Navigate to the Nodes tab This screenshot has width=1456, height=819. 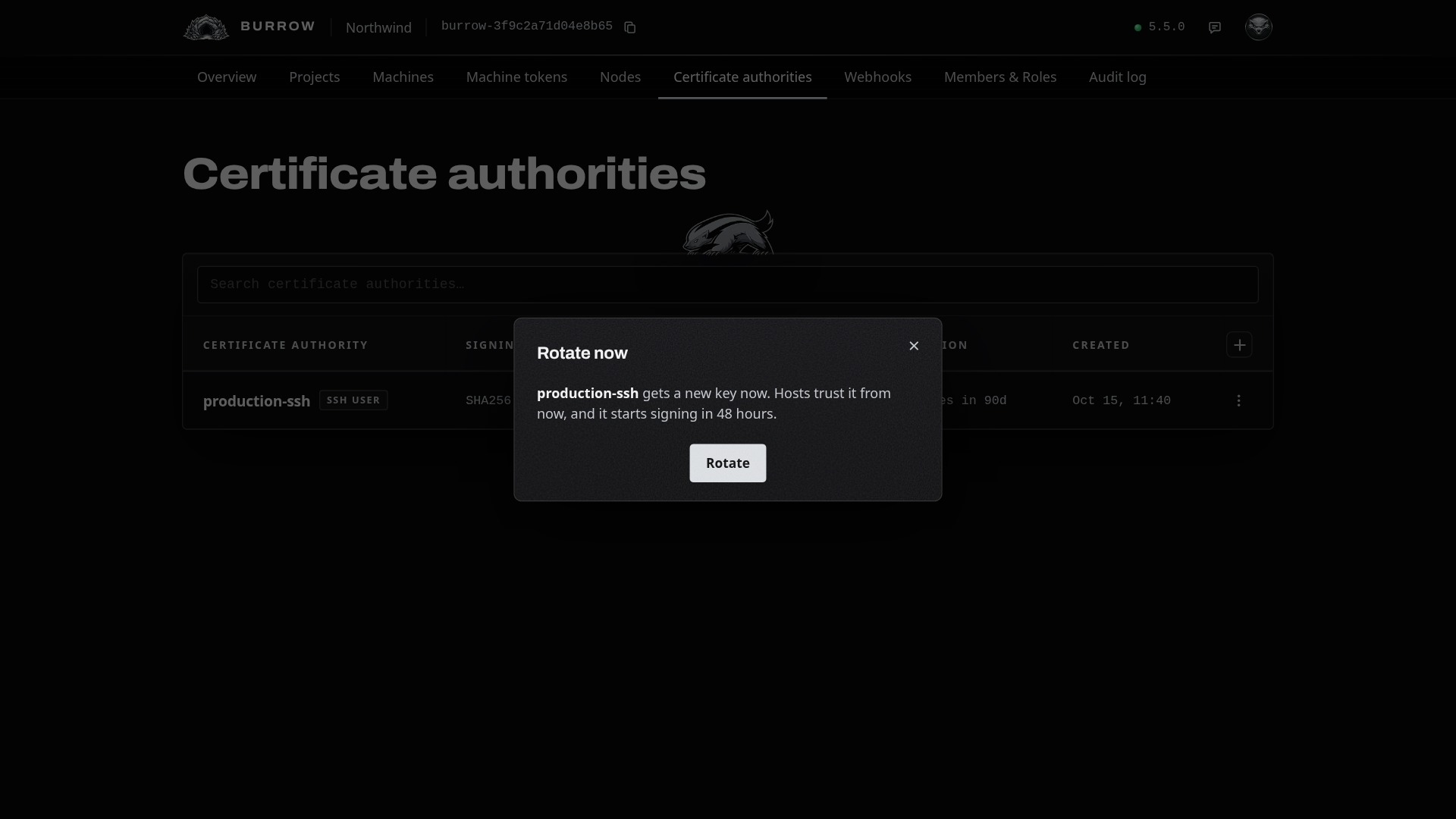click(x=620, y=77)
